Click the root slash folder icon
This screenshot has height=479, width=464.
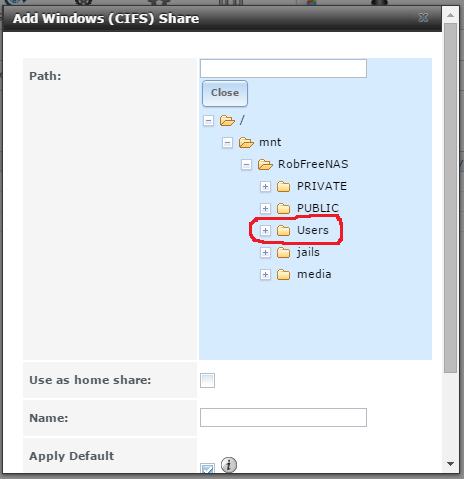pos(227,120)
